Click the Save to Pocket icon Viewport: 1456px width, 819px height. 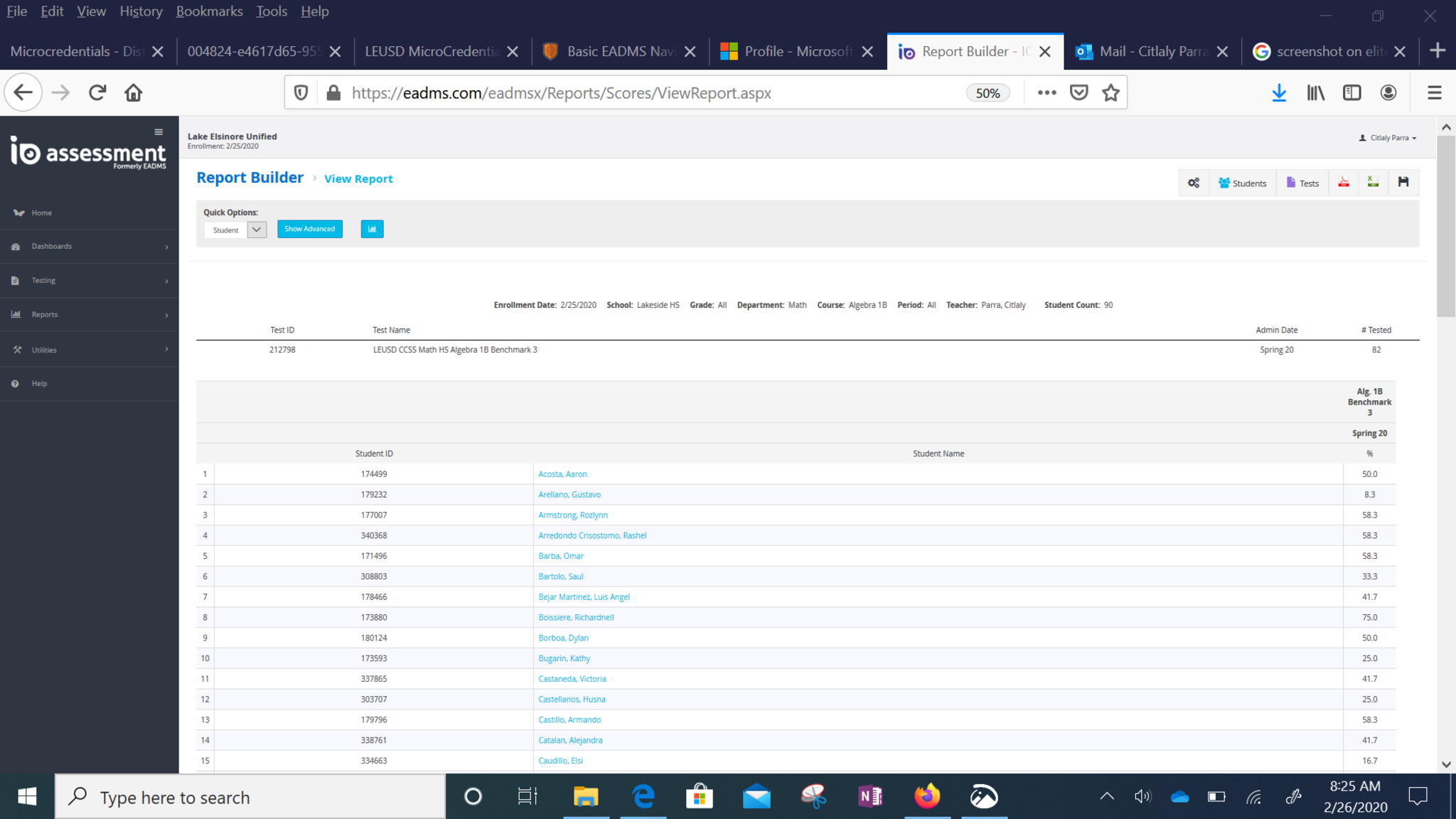click(x=1078, y=93)
